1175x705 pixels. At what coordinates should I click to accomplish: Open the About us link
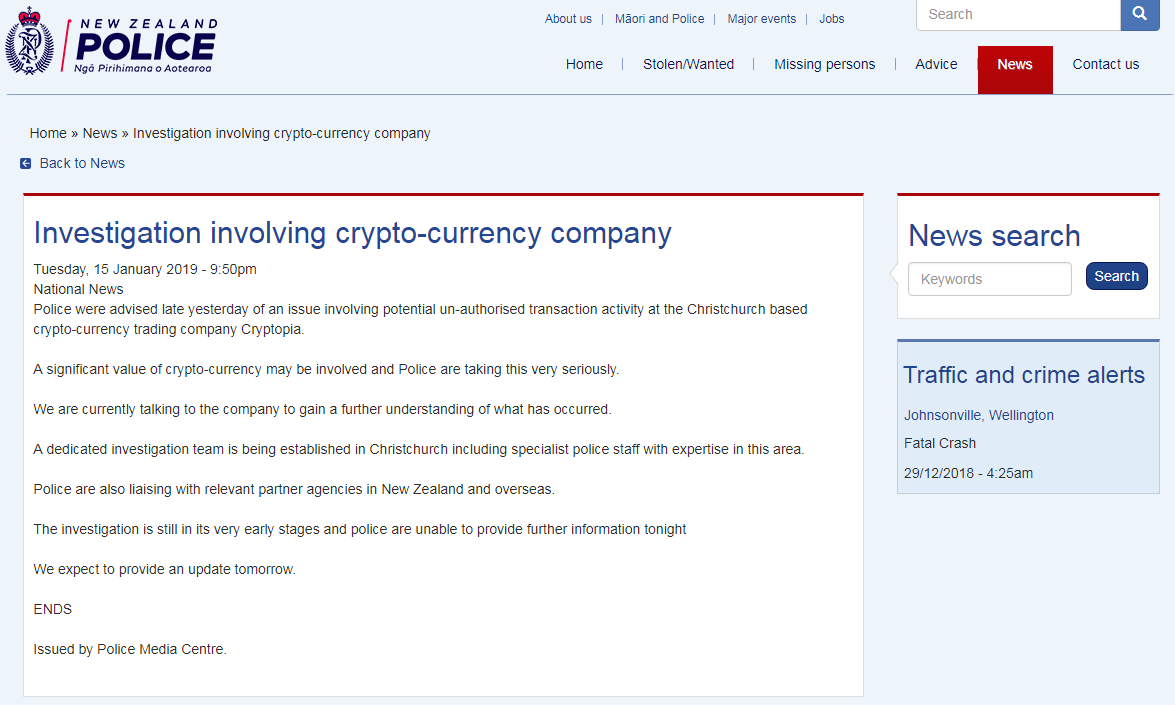[568, 19]
